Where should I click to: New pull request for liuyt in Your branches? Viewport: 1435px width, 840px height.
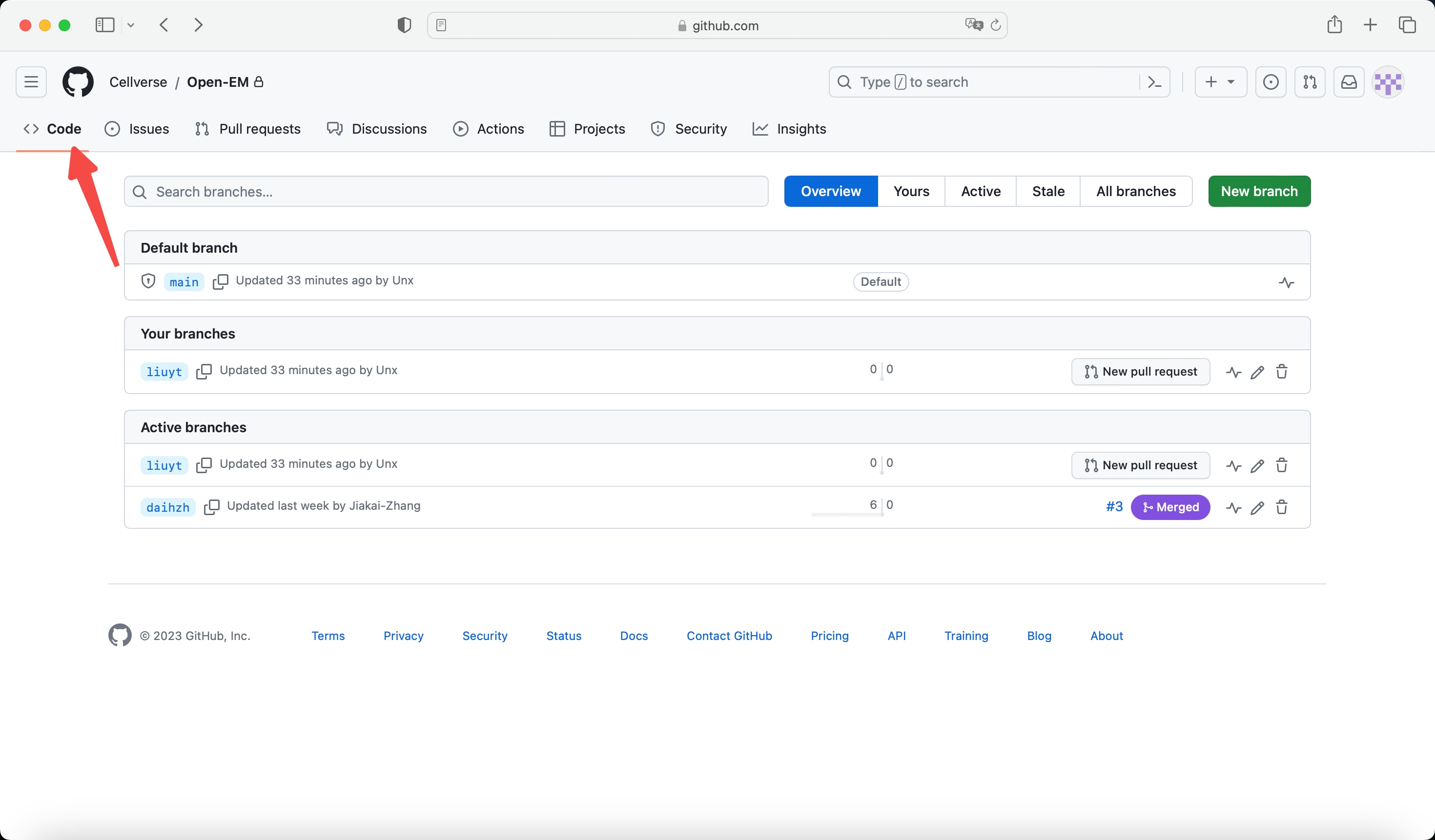click(1141, 372)
